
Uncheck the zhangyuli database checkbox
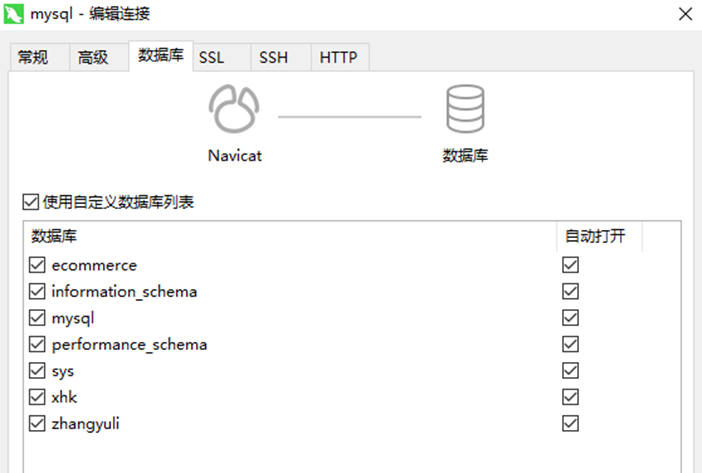[38, 423]
